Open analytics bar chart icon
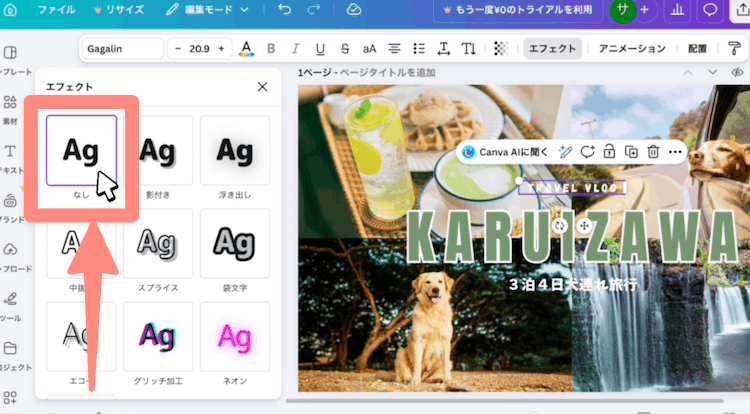The height and width of the screenshot is (414, 750). point(677,10)
